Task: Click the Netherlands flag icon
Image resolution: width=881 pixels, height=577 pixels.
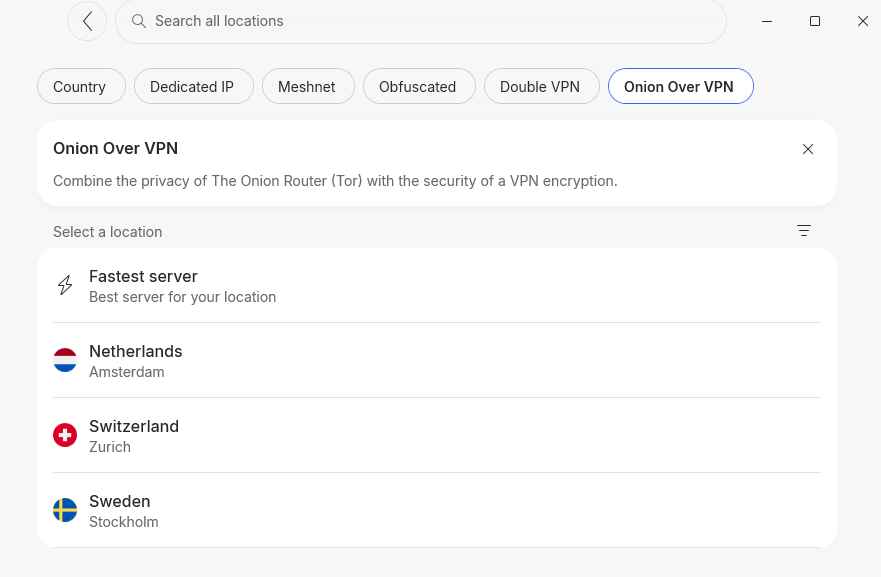Action: [65, 360]
